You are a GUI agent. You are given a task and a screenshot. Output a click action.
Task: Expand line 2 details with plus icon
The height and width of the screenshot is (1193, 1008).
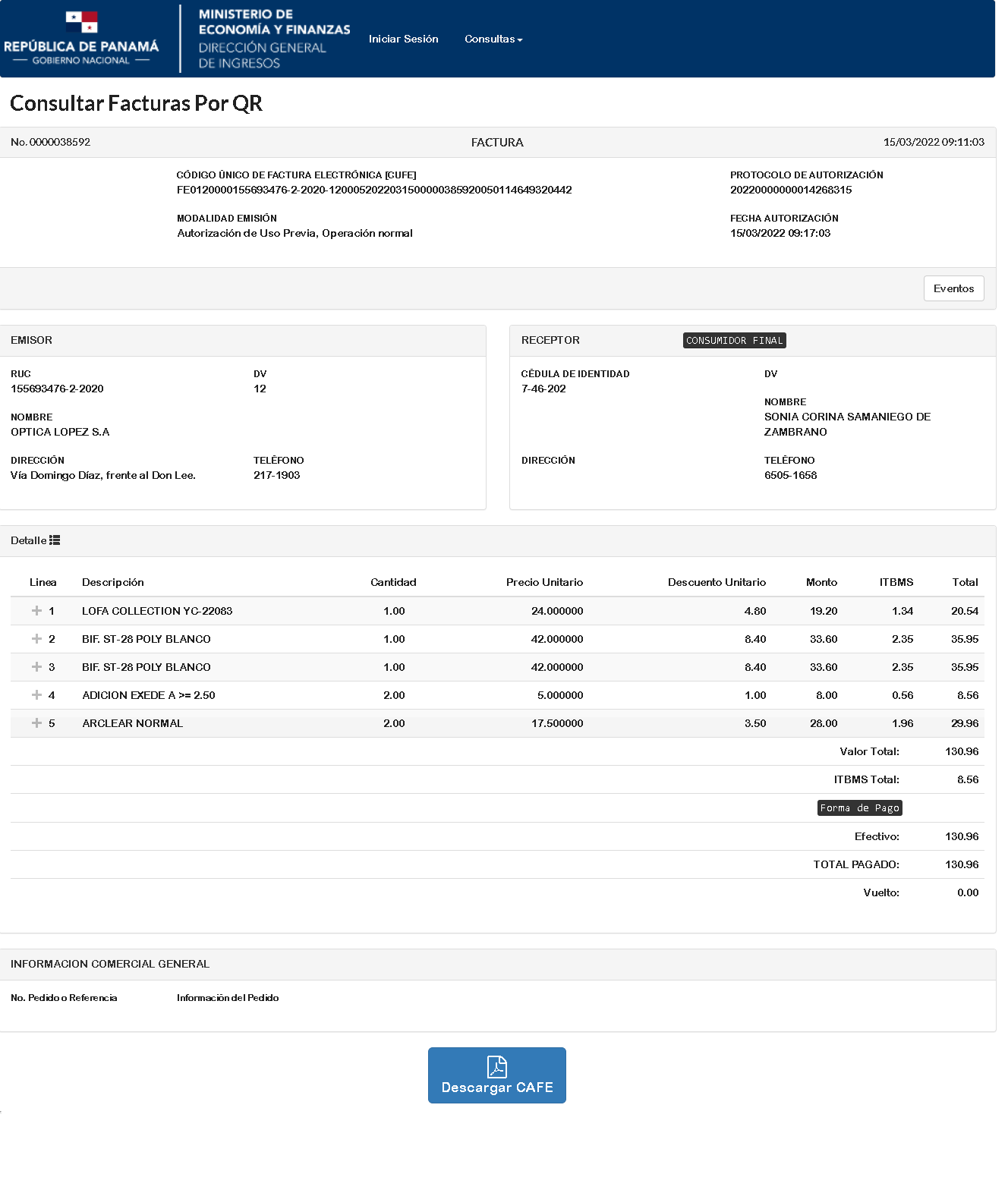pyautogui.click(x=36, y=639)
